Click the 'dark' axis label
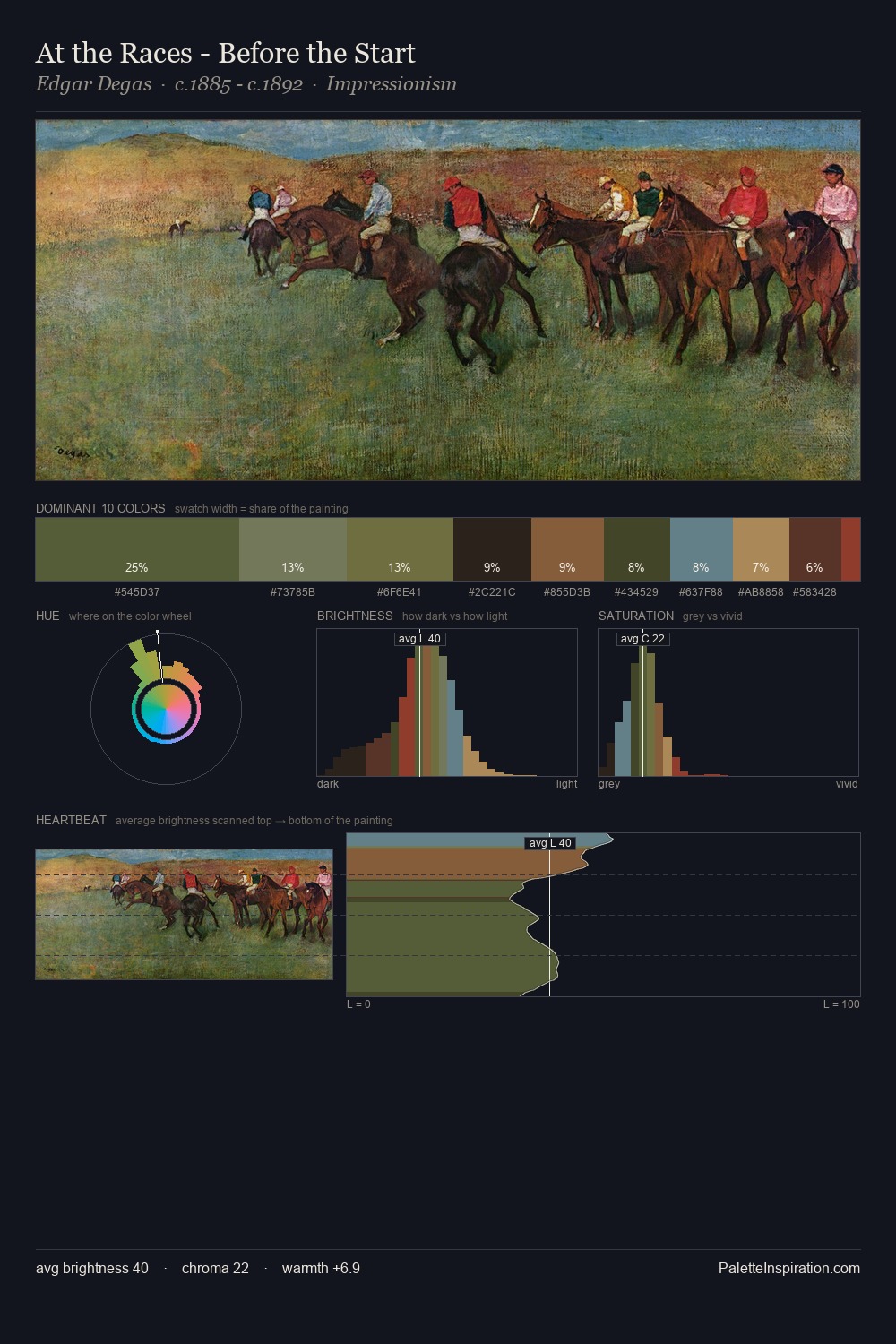Image resolution: width=896 pixels, height=1344 pixels. pos(328,784)
